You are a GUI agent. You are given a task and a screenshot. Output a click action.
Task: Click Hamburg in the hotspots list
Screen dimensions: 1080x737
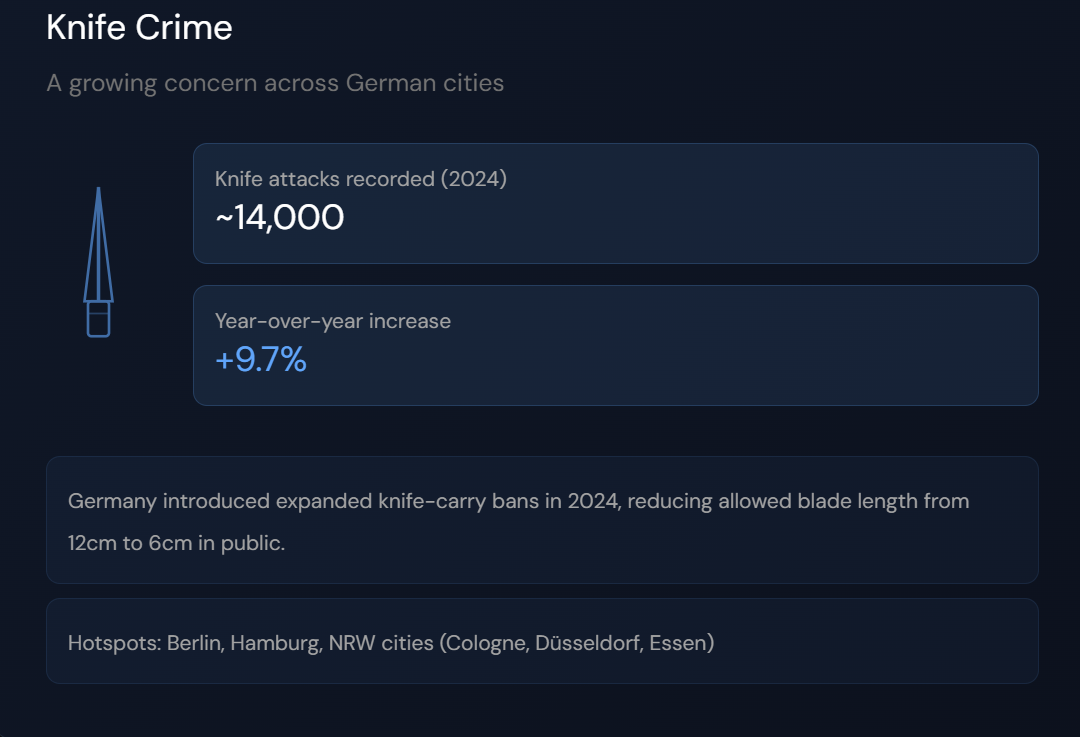(276, 643)
